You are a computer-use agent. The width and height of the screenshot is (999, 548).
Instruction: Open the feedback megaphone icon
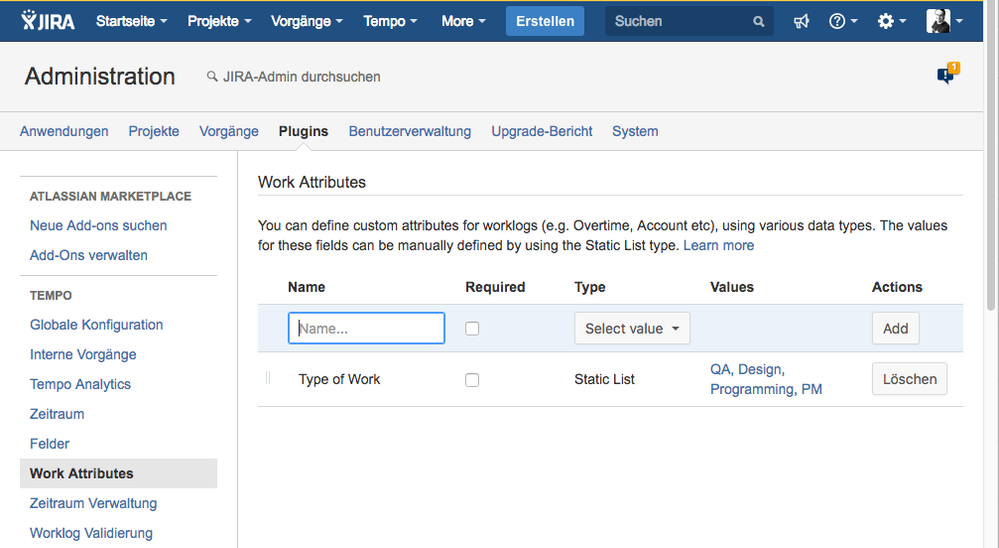[x=801, y=22]
